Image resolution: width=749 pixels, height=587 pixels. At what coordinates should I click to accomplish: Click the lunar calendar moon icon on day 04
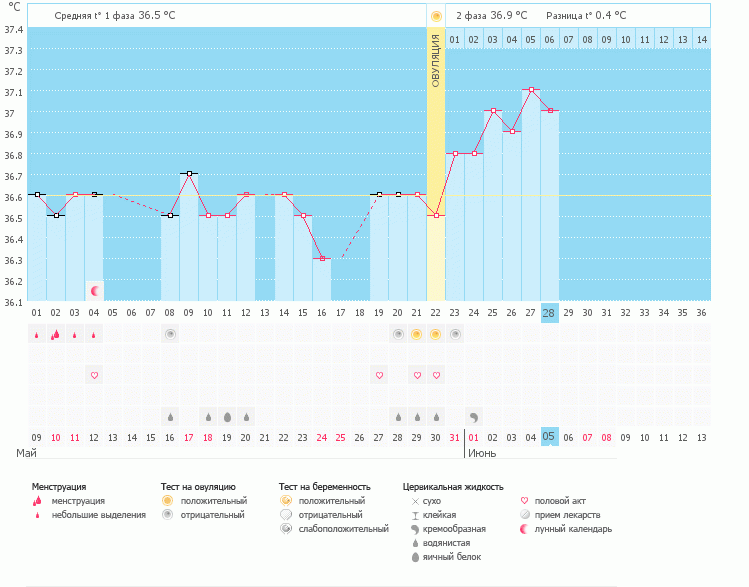(95, 291)
